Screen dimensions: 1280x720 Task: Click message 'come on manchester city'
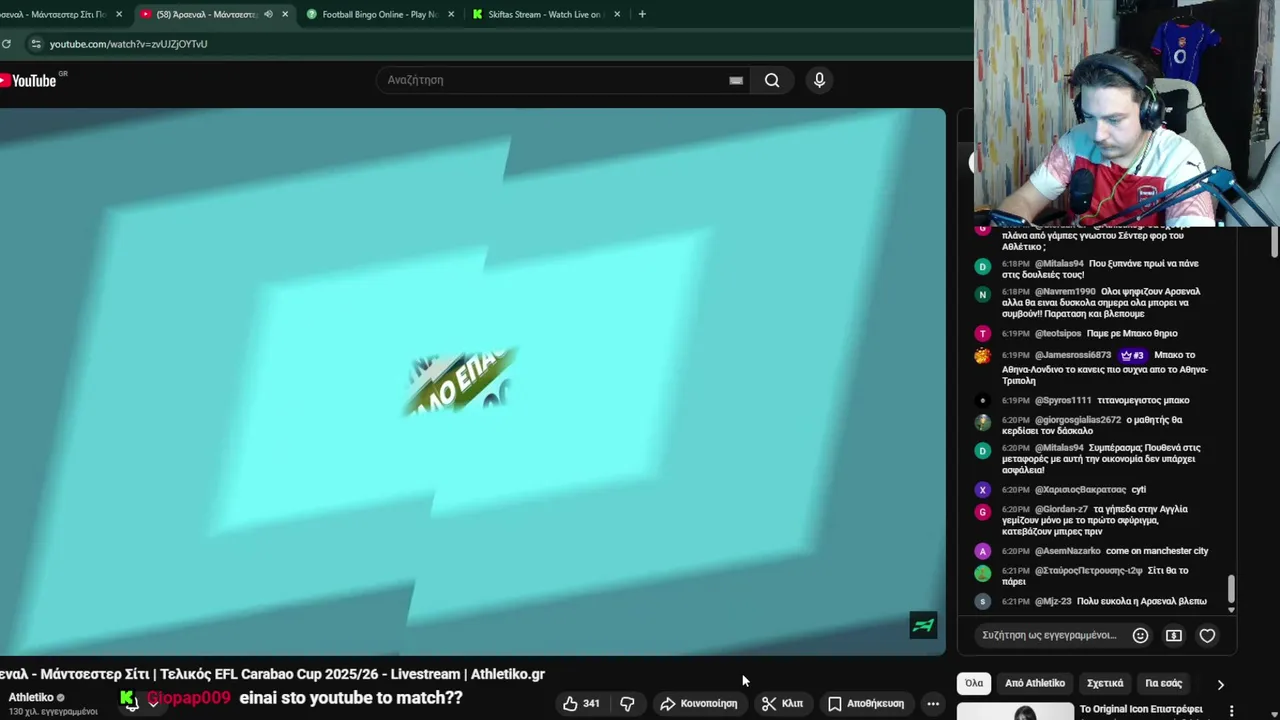pyautogui.click(x=1157, y=551)
